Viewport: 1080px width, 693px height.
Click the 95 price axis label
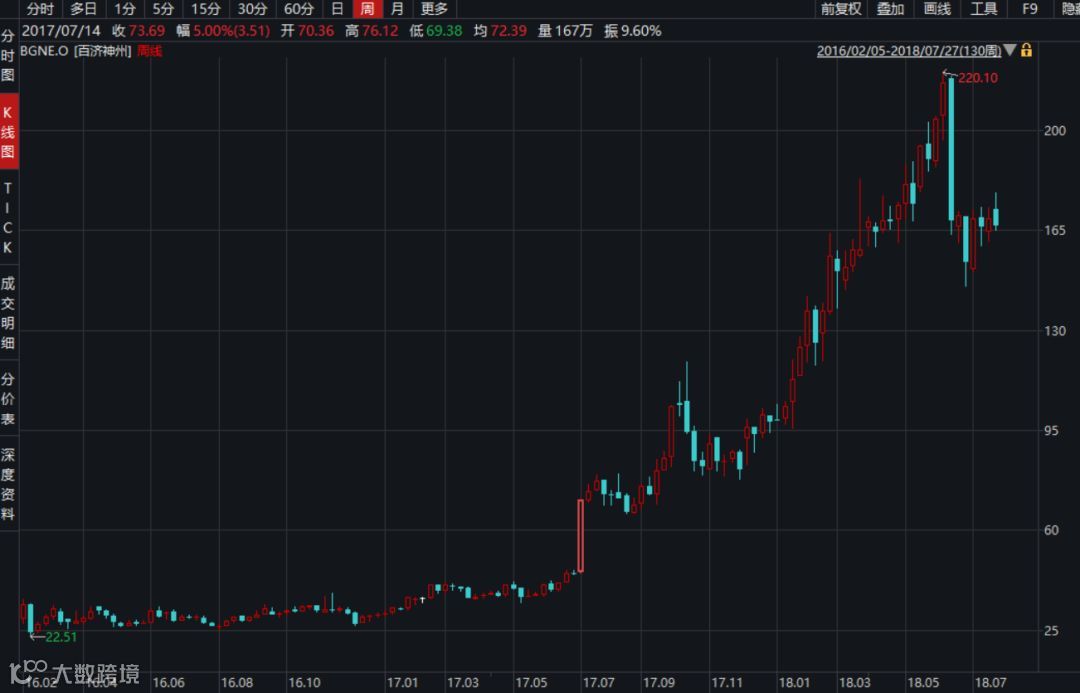(1051, 431)
